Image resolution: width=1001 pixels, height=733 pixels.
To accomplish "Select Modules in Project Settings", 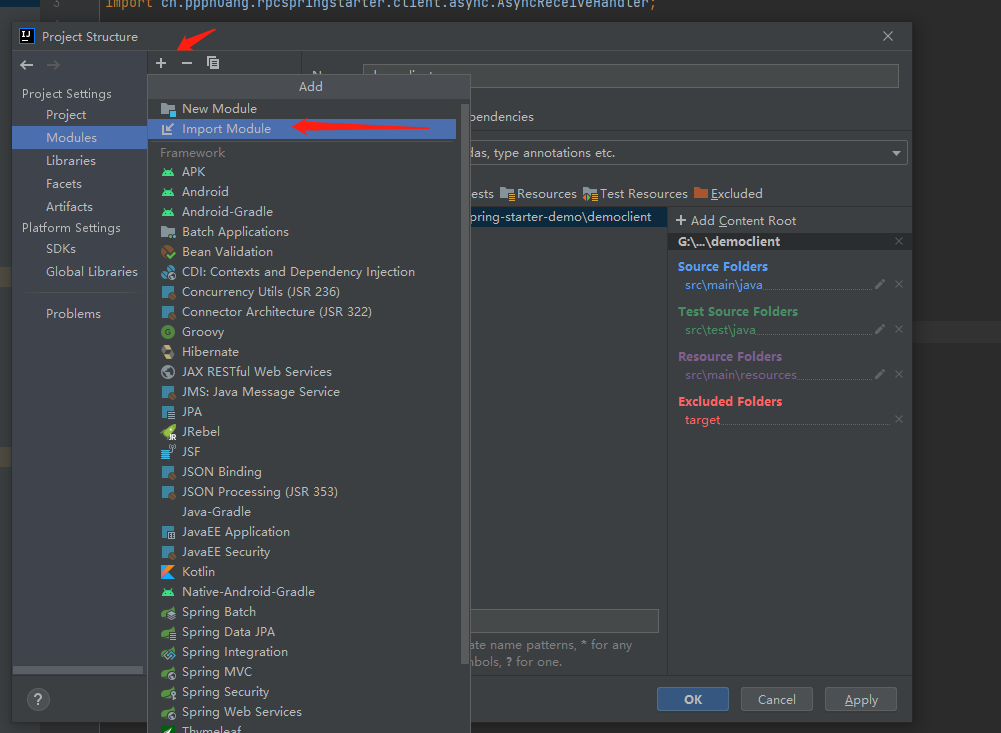I will 80,137.
